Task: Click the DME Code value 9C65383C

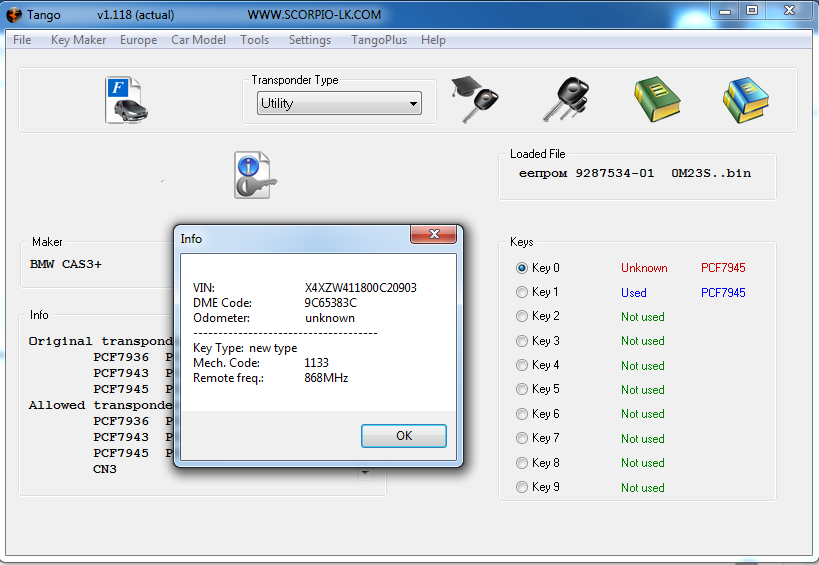Action: [331, 303]
